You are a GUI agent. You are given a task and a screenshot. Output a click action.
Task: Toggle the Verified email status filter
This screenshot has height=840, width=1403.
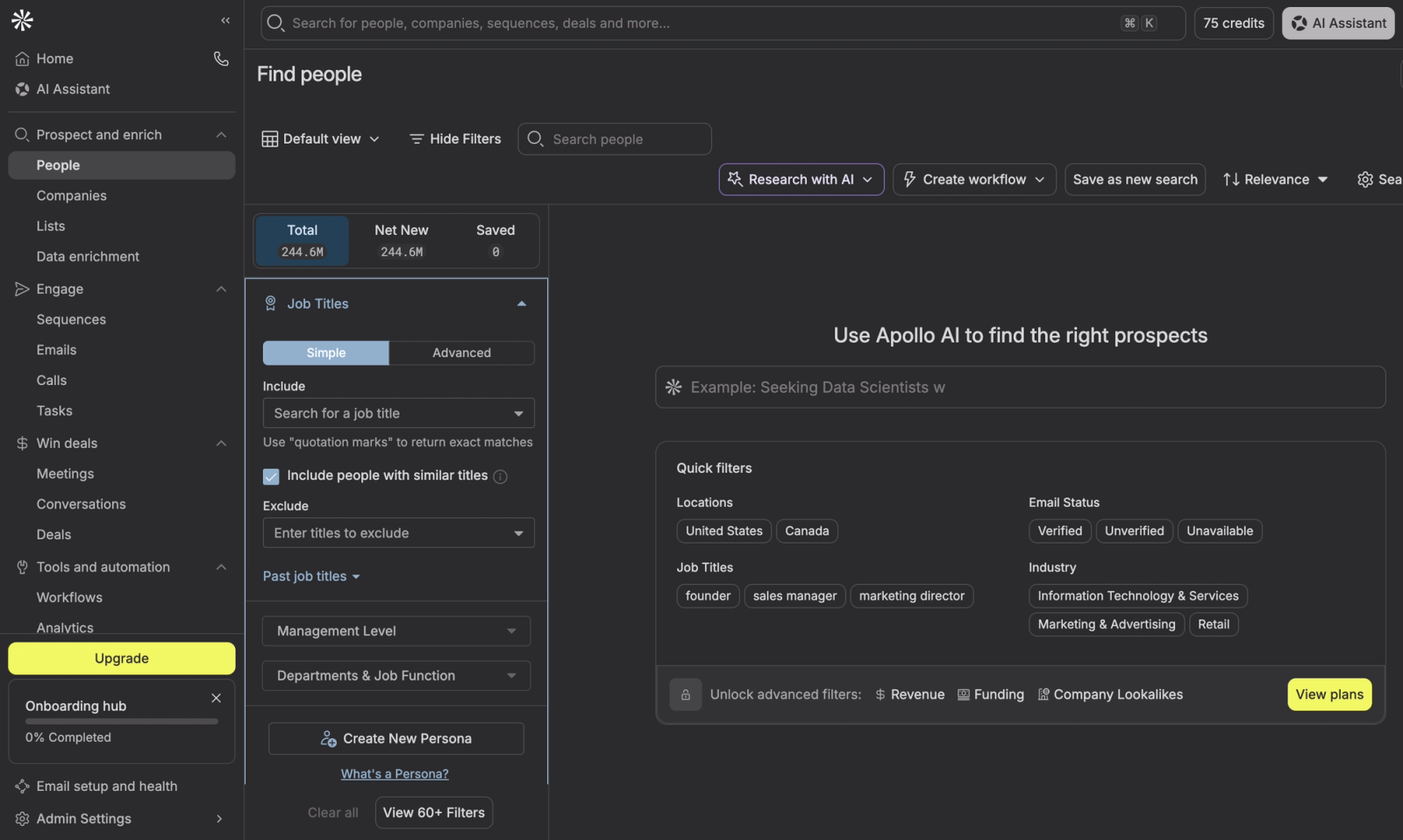(1060, 531)
